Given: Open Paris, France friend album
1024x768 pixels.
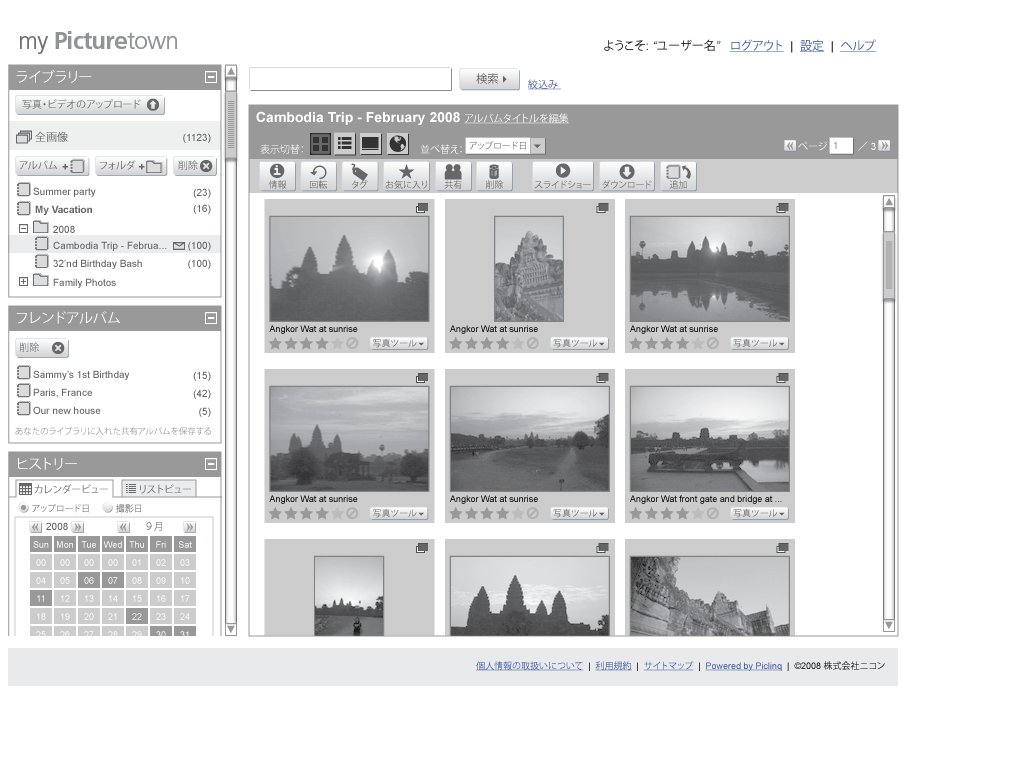Looking at the screenshot, I should (63, 392).
